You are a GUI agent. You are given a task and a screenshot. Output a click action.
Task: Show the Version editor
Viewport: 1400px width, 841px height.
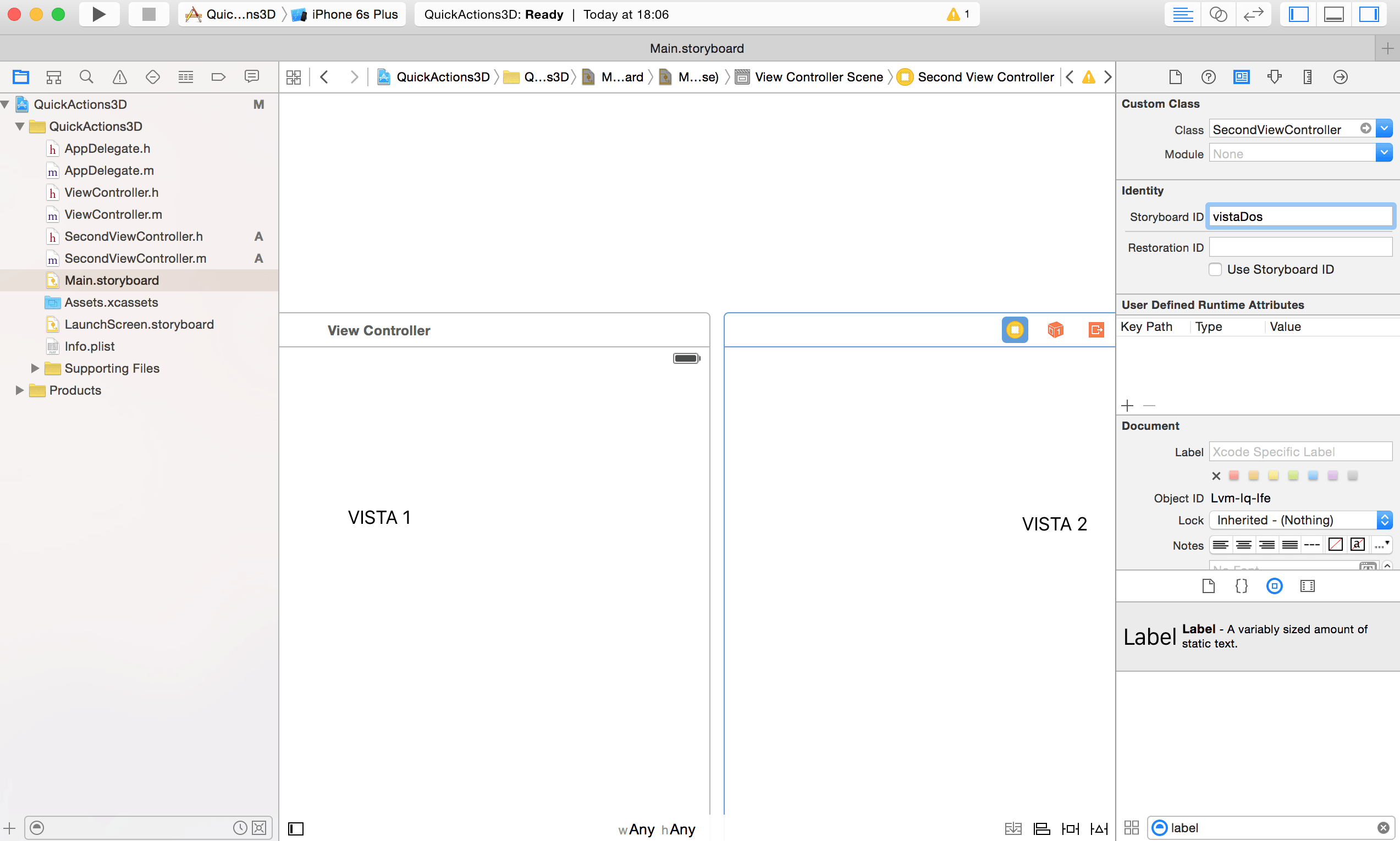click(1253, 14)
